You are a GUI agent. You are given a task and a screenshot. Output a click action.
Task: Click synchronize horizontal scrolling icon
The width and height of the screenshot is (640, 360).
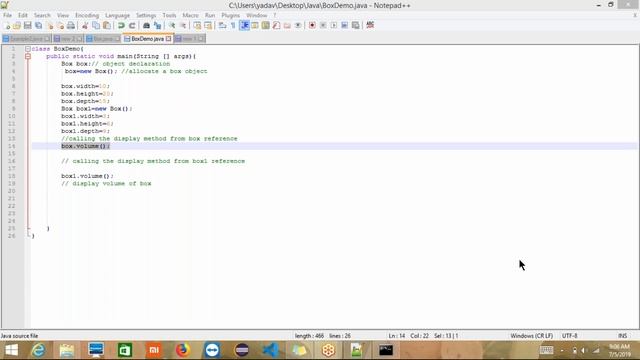click(208, 25)
